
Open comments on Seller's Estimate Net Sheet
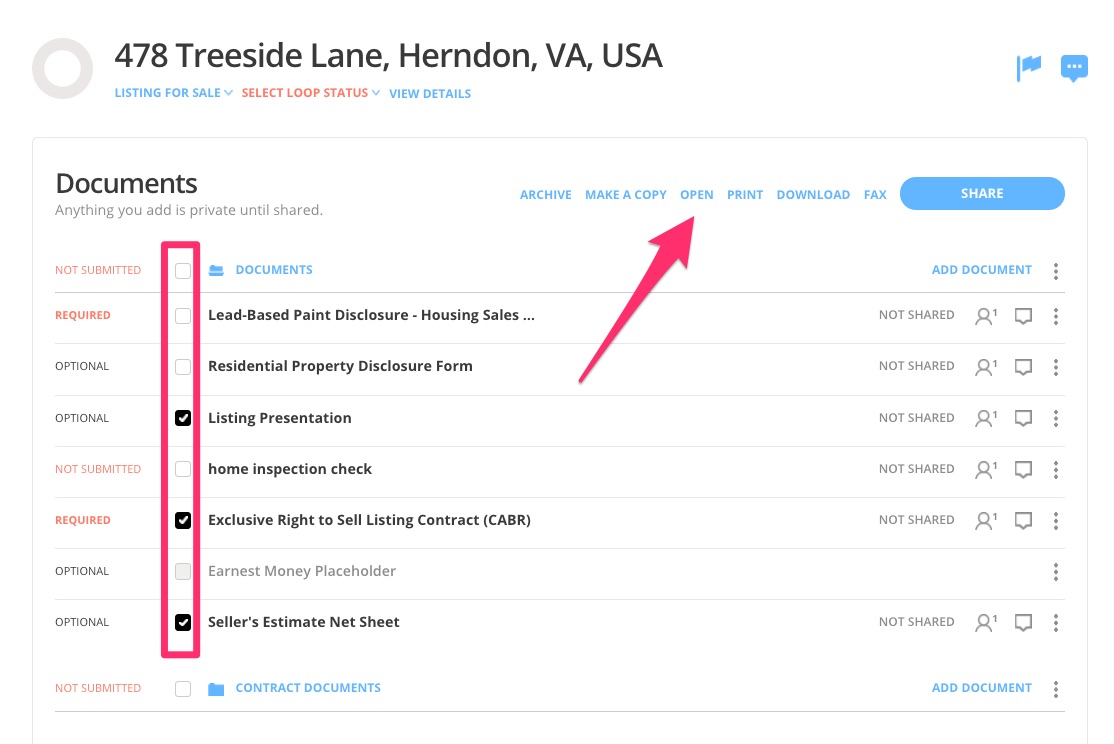click(x=1023, y=623)
